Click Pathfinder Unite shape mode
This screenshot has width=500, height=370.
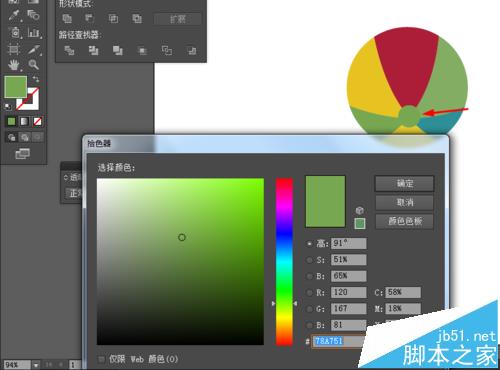67,18
